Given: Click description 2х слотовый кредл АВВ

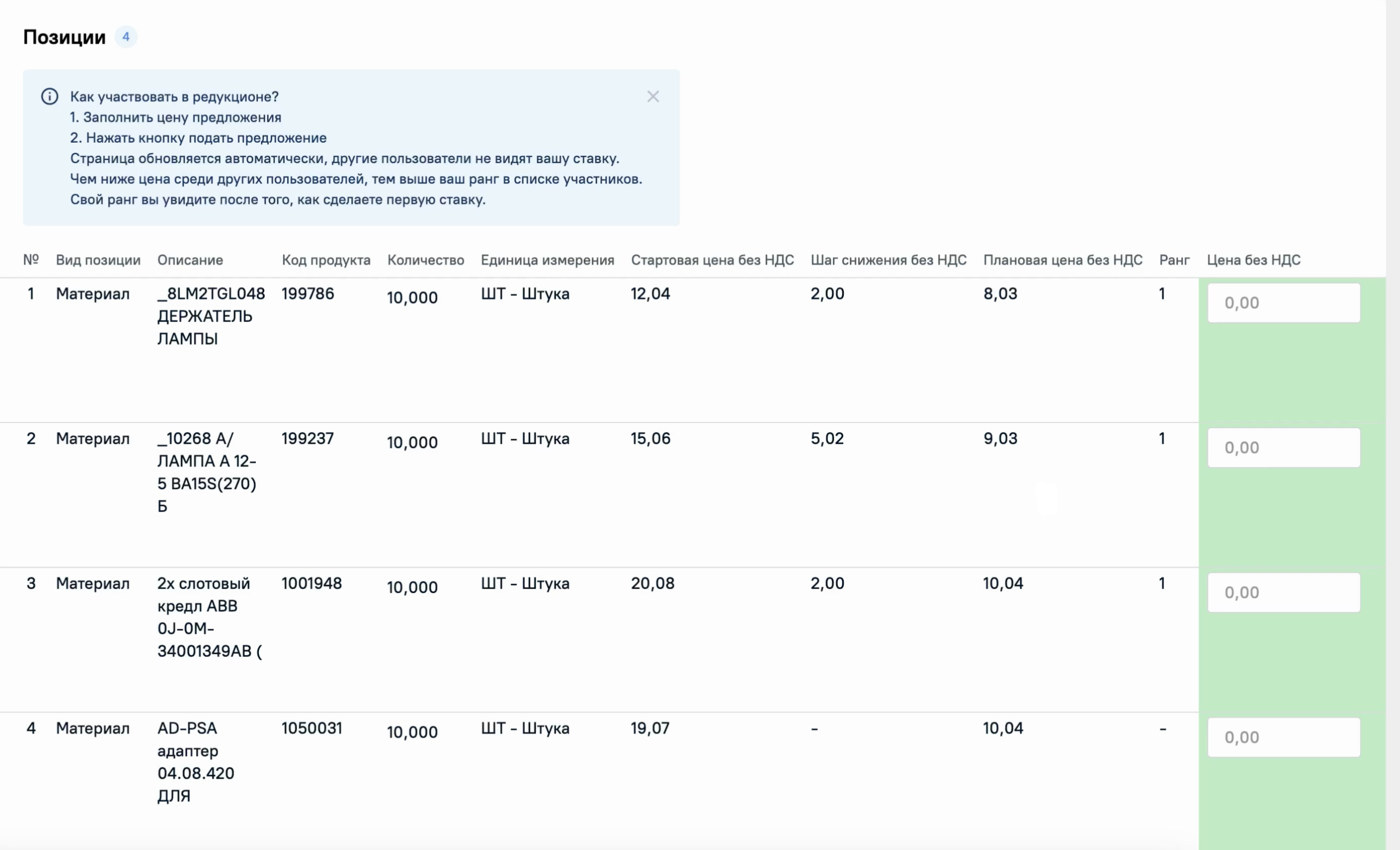Looking at the screenshot, I should [x=210, y=617].
